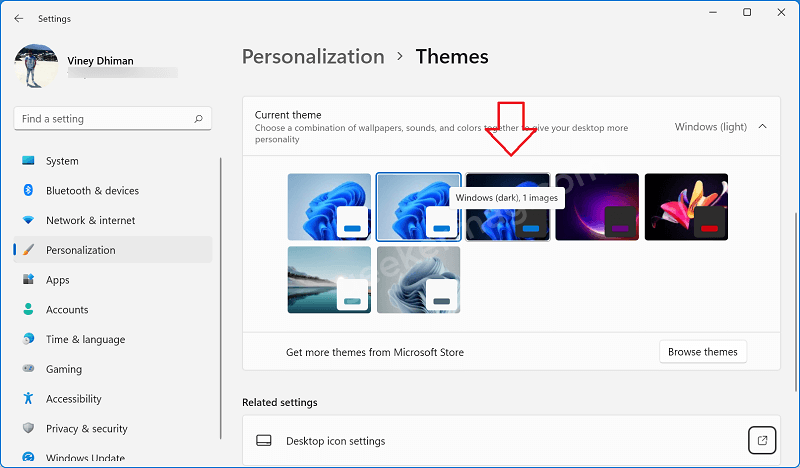Open Accounts settings page
This screenshot has height=468, width=800.
pos(113,309)
